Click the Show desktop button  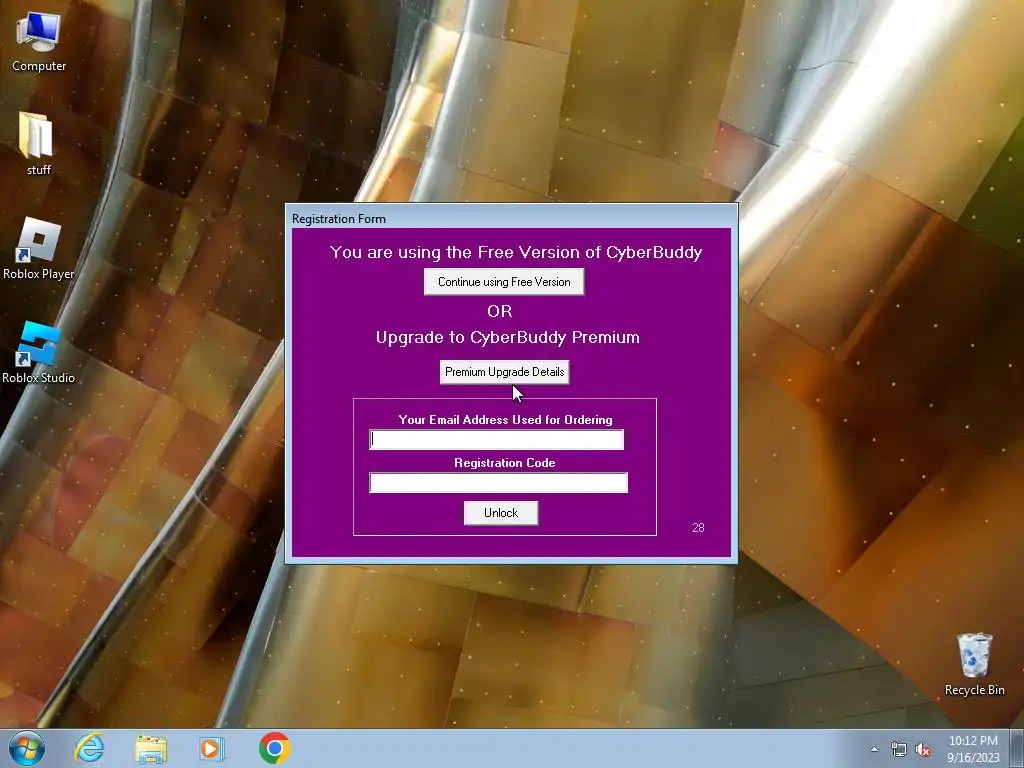(x=1017, y=748)
